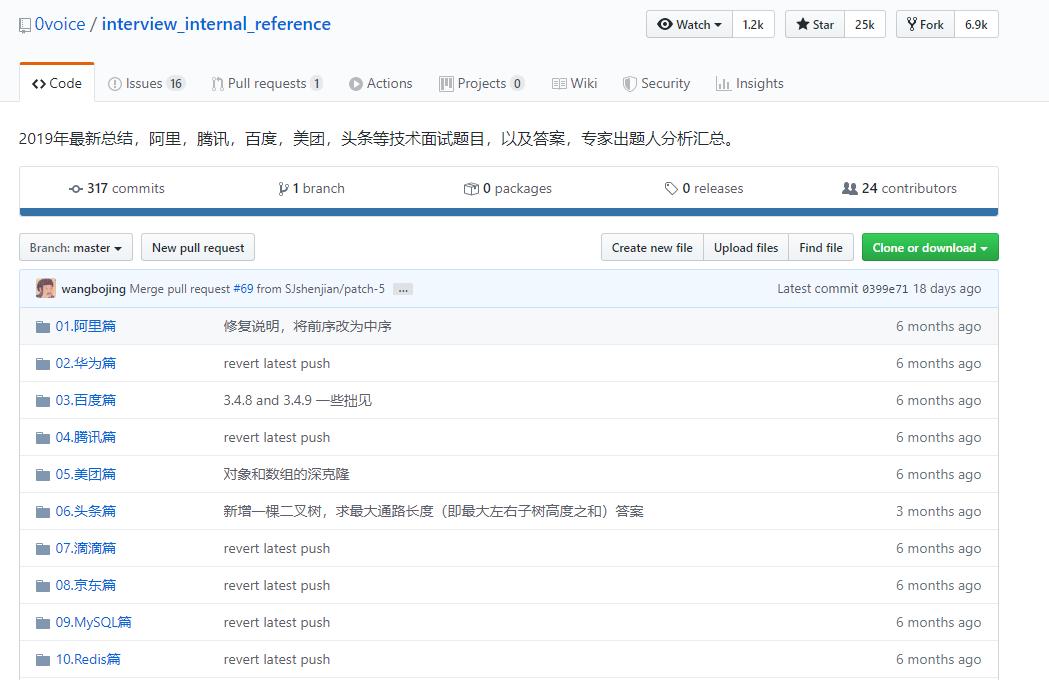Open the Branch: master selector
The image size is (1049, 680).
click(x=75, y=247)
